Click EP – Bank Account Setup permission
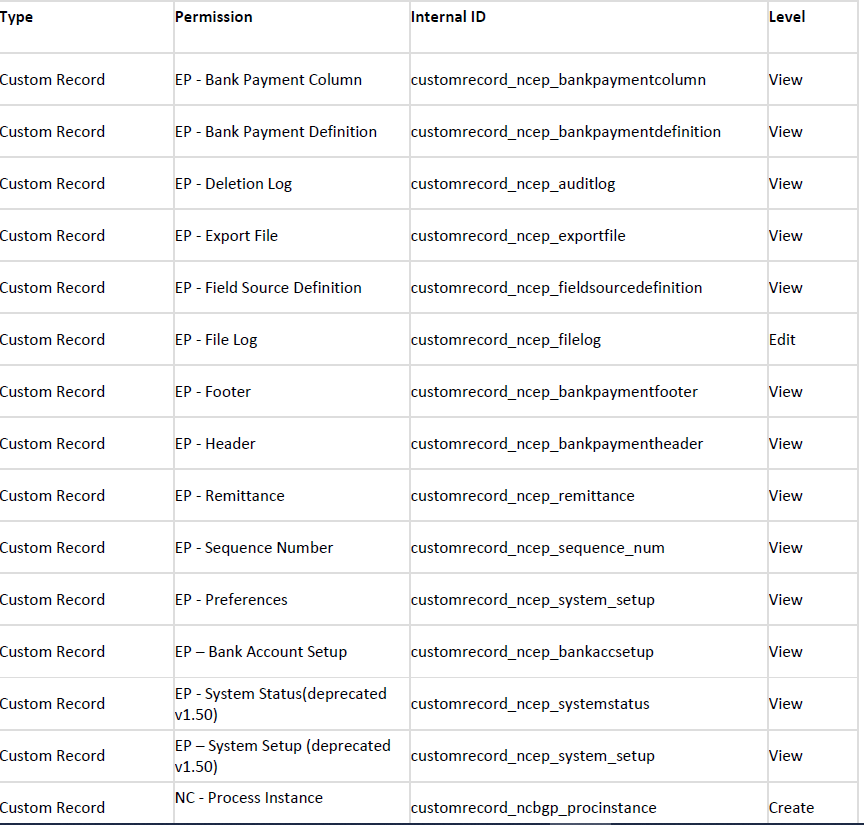The height and width of the screenshot is (825, 864). (x=260, y=652)
